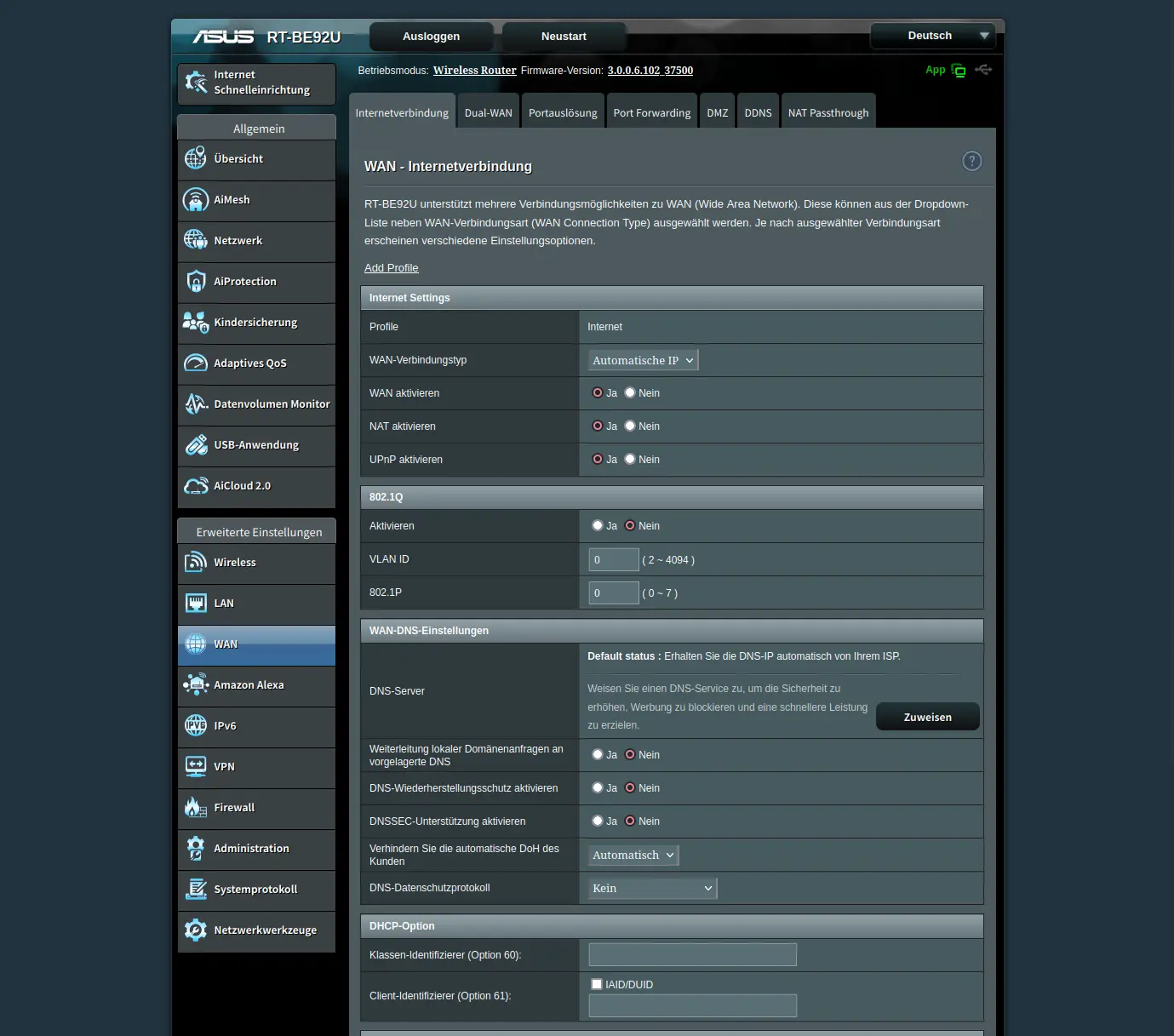Open the help question mark icon
This screenshot has width=1174, height=1036.
click(971, 162)
